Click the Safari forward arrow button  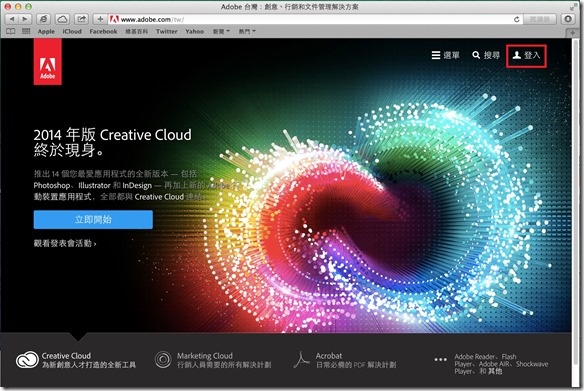pyautogui.click(x=25, y=19)
